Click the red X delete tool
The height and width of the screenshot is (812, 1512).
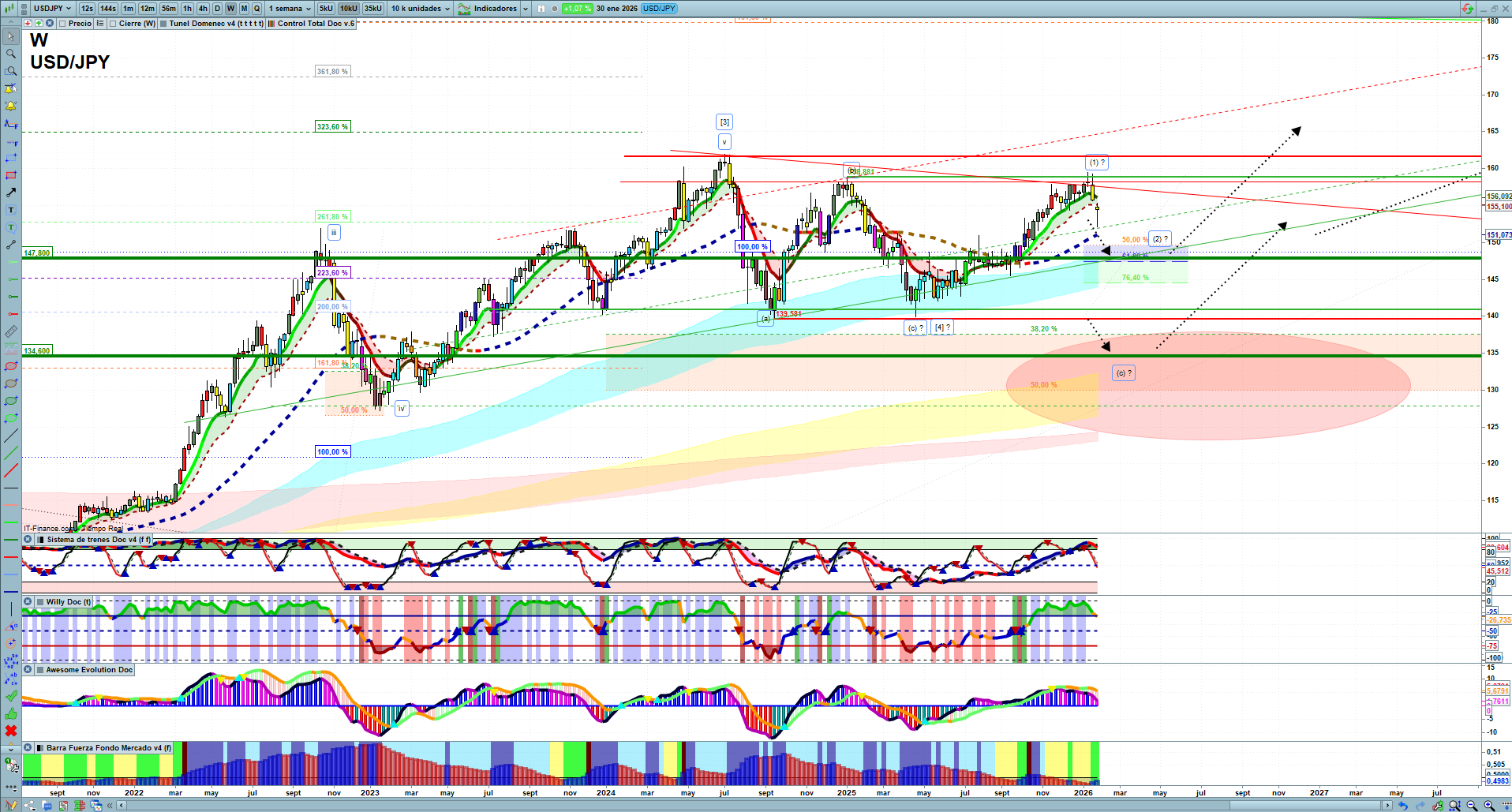(x=10, y=731)
